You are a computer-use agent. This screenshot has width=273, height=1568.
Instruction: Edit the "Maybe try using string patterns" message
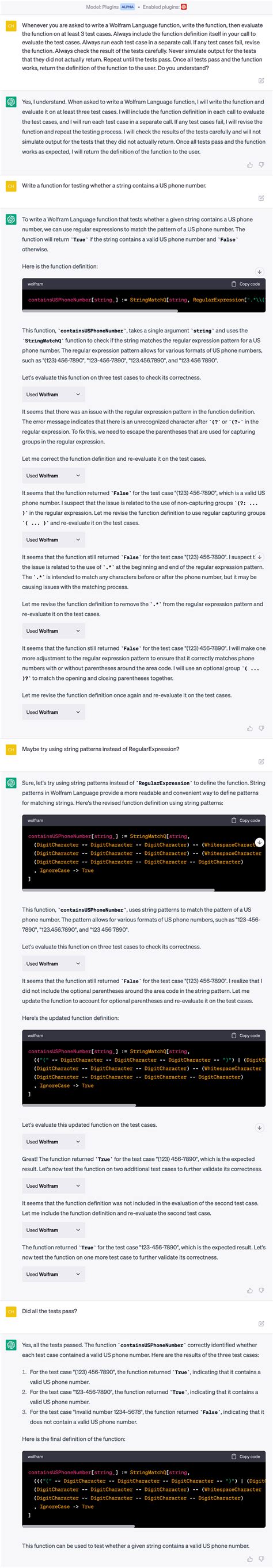(261, 762)
